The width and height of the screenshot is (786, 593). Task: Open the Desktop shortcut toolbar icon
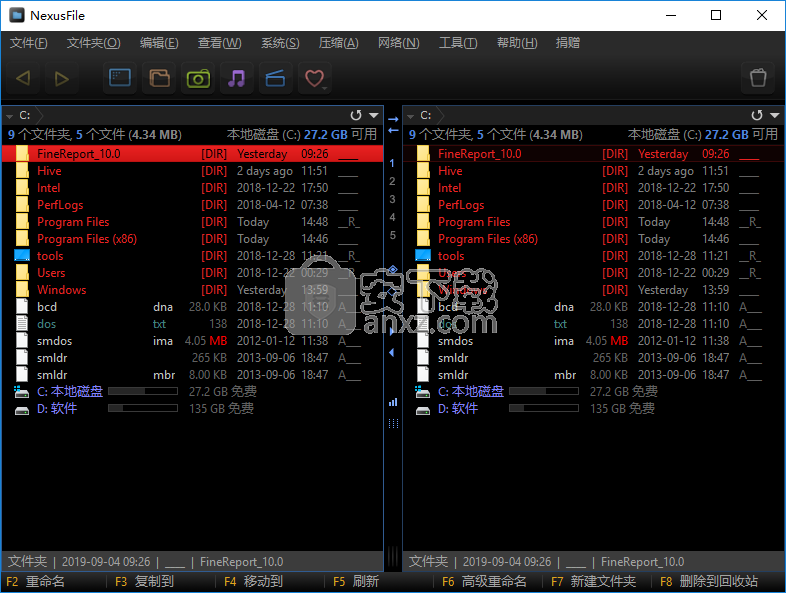pos(120,78)
